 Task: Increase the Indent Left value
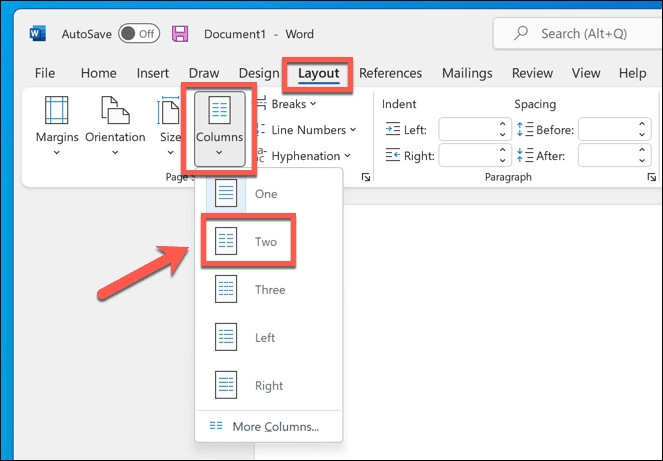click(502, 124)
